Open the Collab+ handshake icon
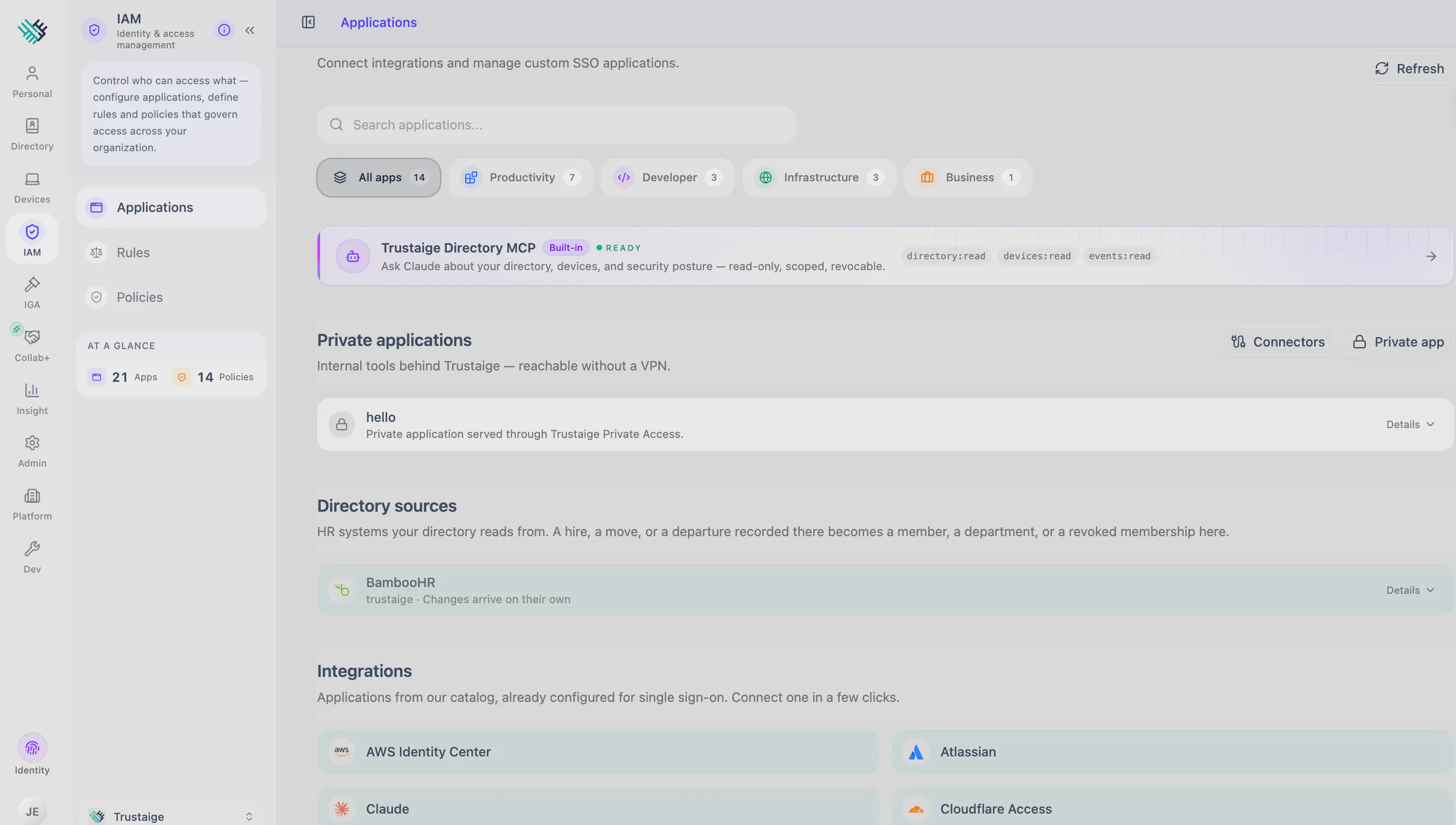 (x=32, y=337)
